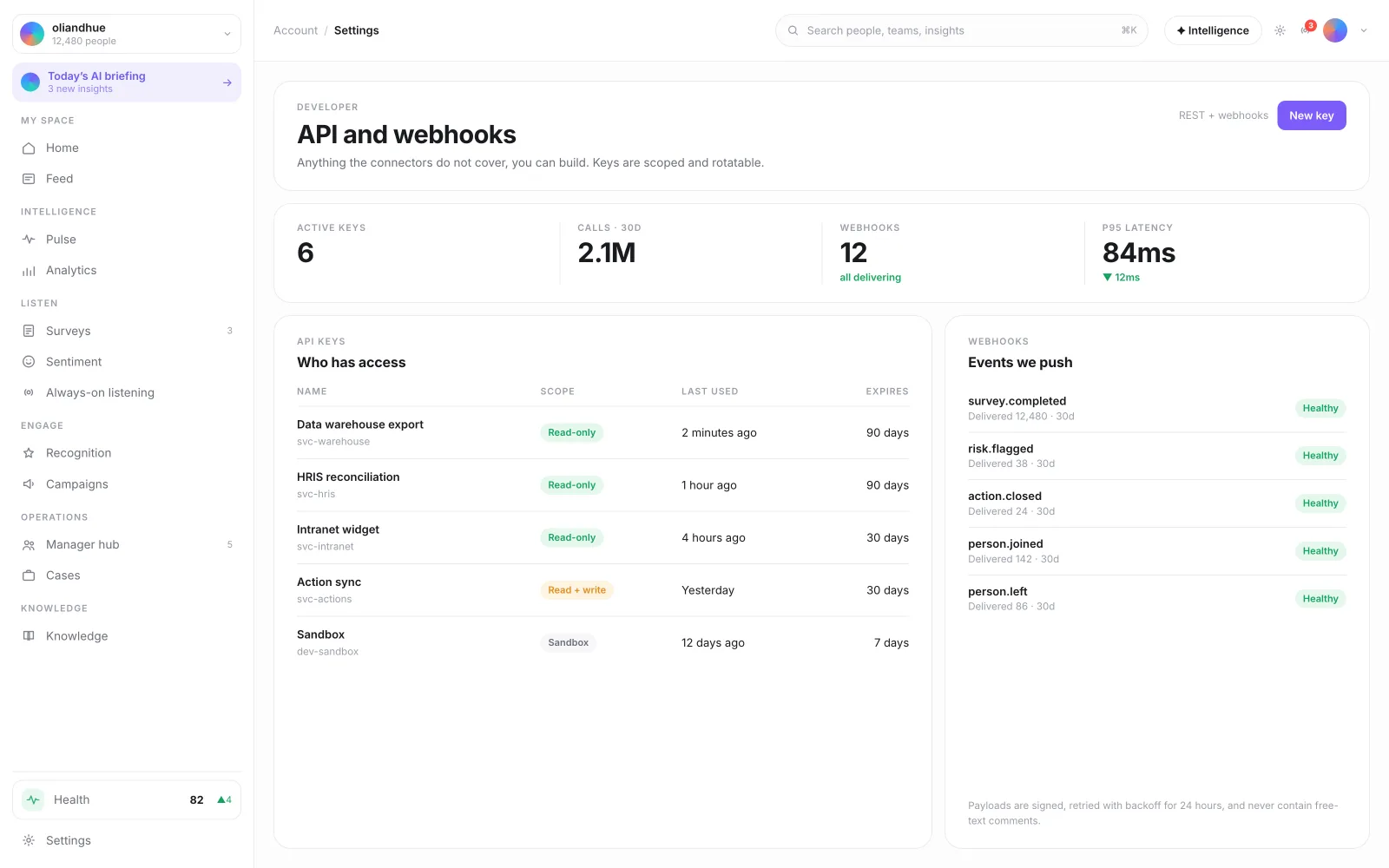Expand the oliandhue workspace switcher chevron
Image resolution: width=1389 pixels, height=868 pixels.
coord(227,35)
